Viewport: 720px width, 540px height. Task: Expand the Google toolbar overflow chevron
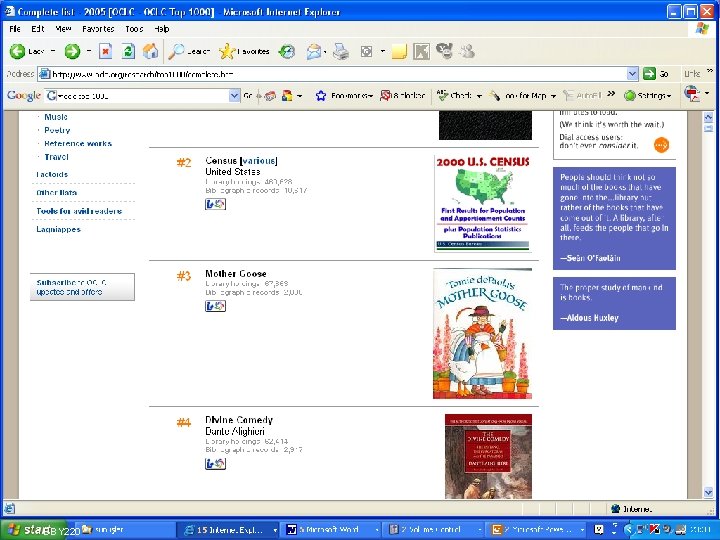click(611, 94)
